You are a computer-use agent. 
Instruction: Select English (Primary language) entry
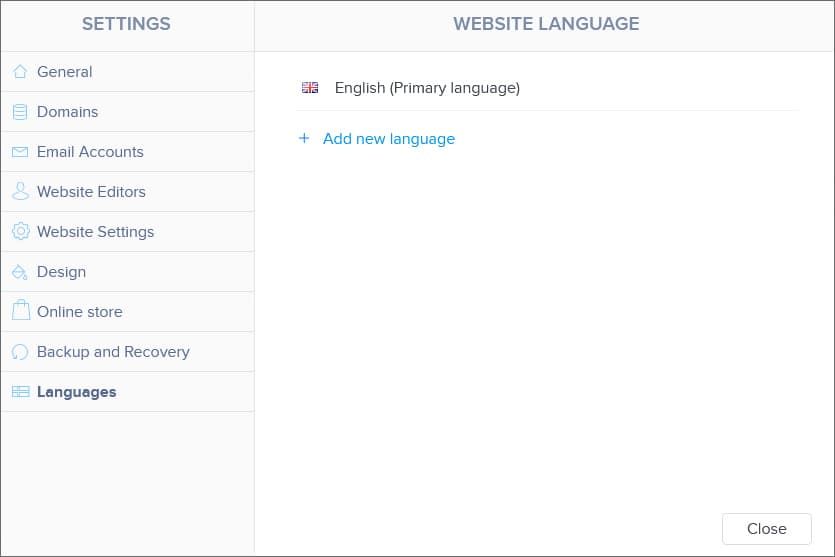(x=427, y=88)
